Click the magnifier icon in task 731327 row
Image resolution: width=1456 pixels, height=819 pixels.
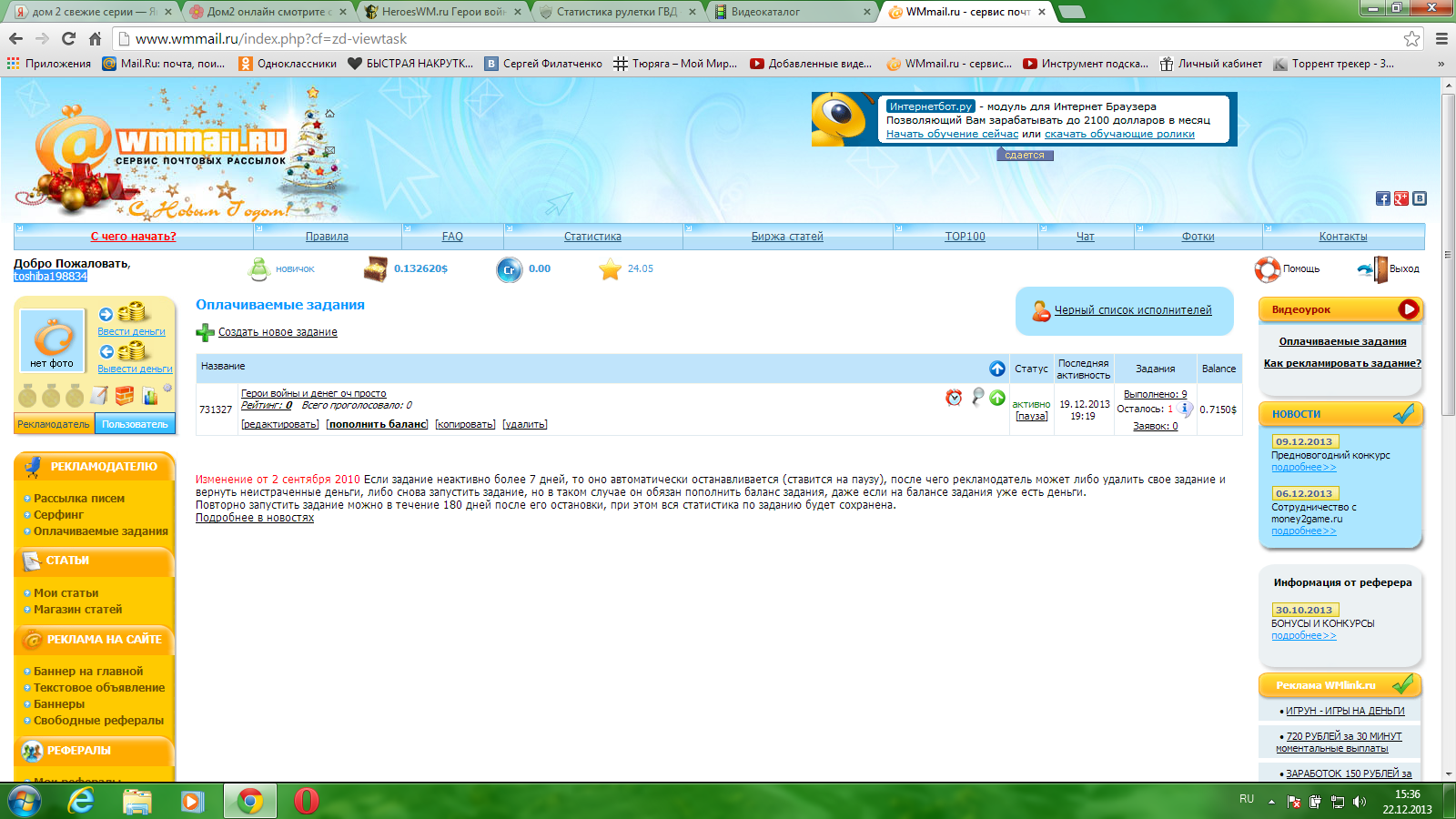(x=977, y=397)
